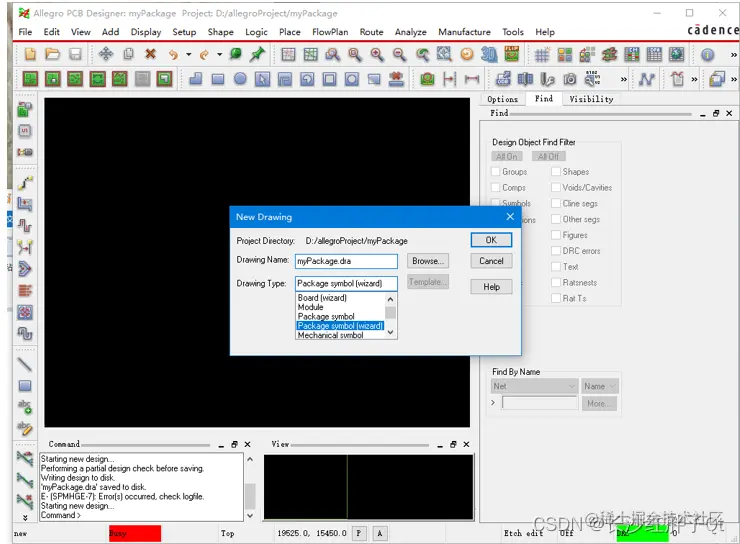The width and height of the screenshot is (740, 544).
Task: Click OK in New Drawing dialog
Action: tap(491, 240)
